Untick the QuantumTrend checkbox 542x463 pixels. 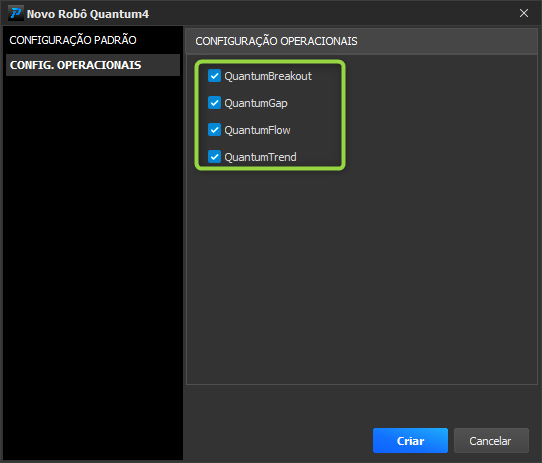tap(214, 157)
